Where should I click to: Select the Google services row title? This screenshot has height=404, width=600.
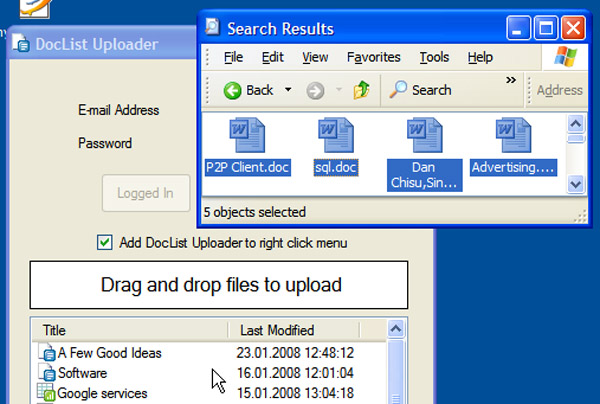coord(102,393)
